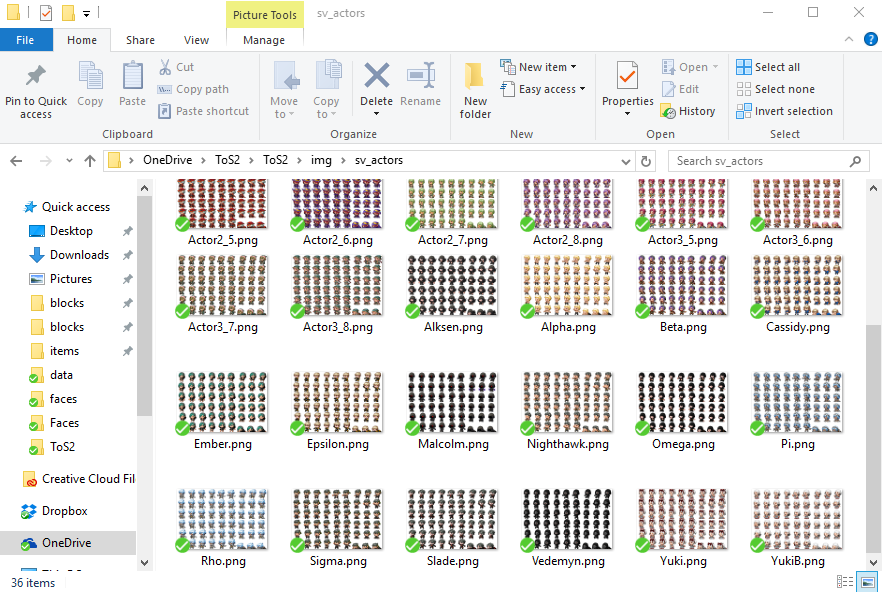
Task: Refresh the sv_actors folder view
Action: [646, 161]
